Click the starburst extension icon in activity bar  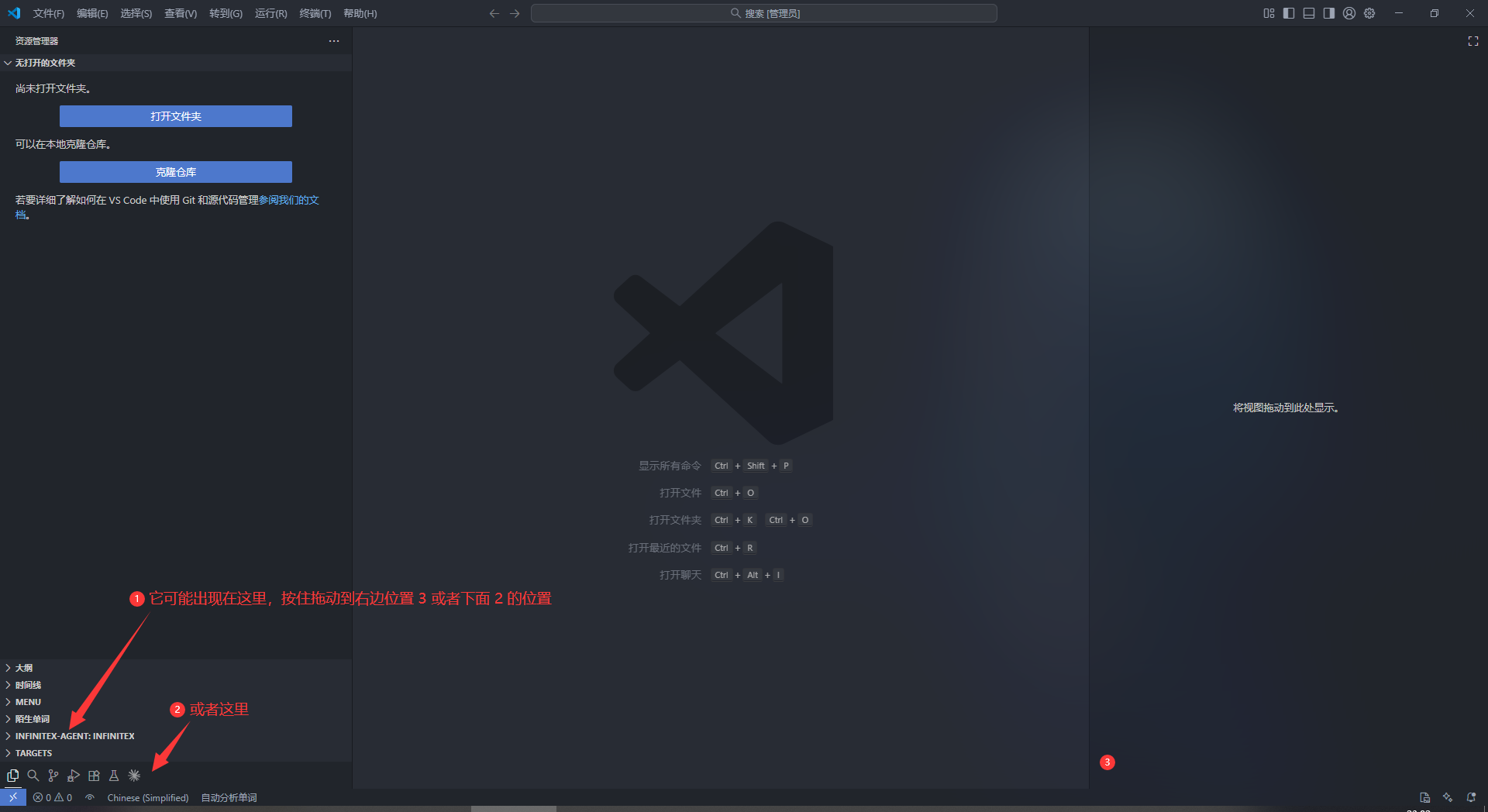point(134,776)
